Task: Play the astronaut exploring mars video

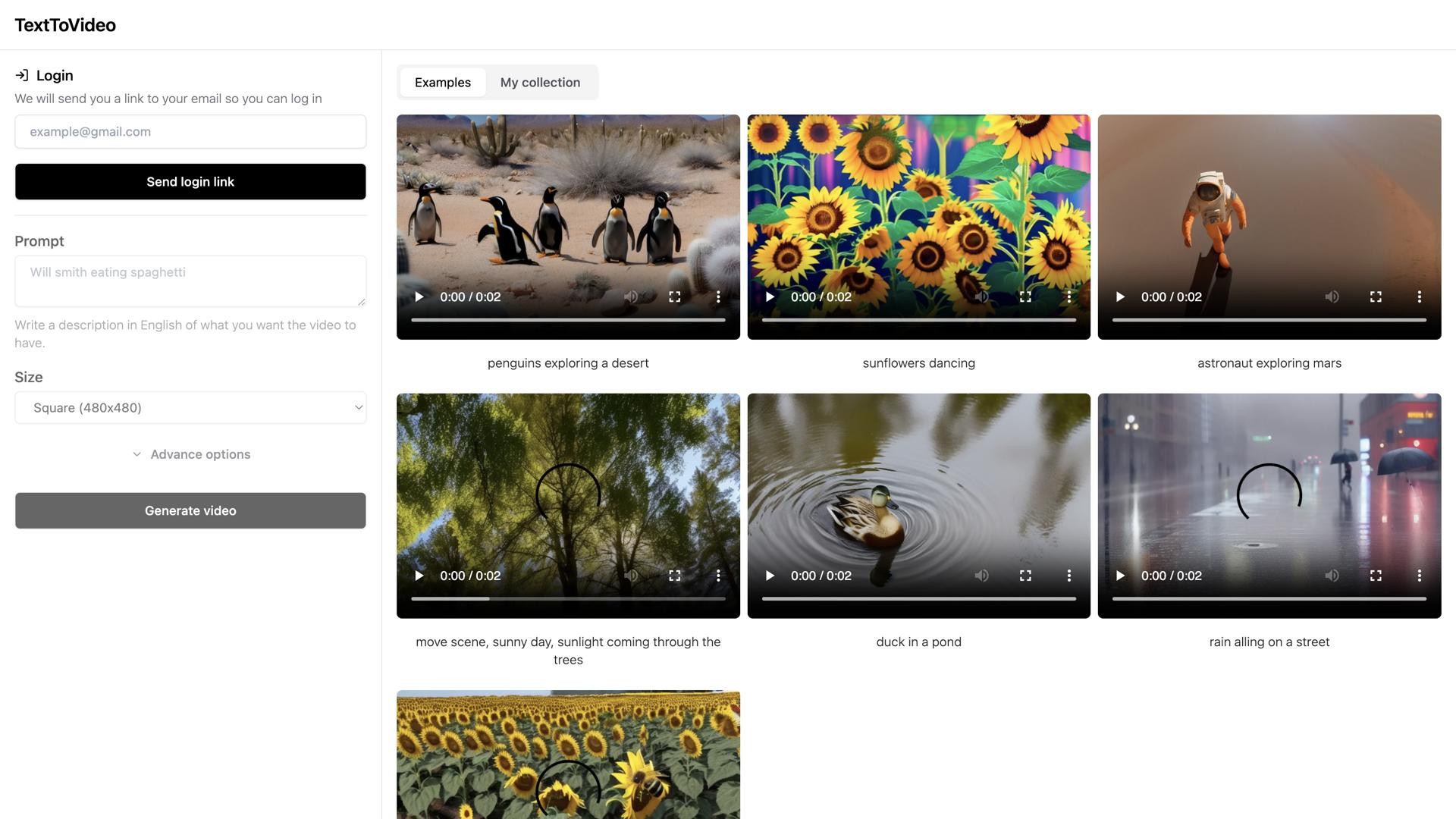Action: tap(1120, 297)
